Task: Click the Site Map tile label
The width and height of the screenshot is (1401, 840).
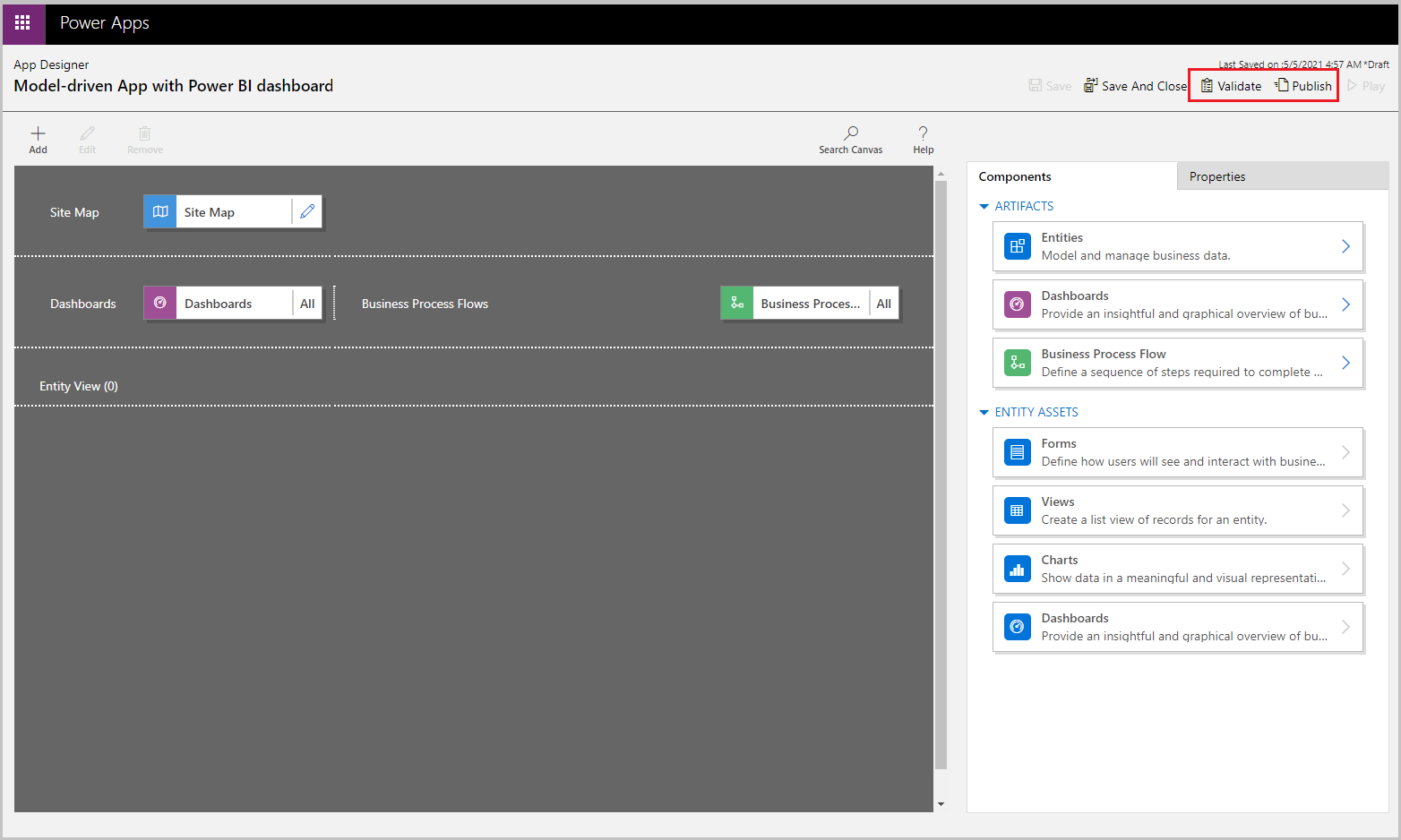Action: tap(210, 212)
